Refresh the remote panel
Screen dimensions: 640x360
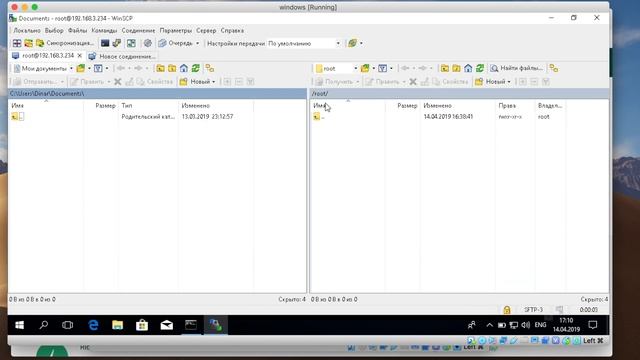pos(480,68)
